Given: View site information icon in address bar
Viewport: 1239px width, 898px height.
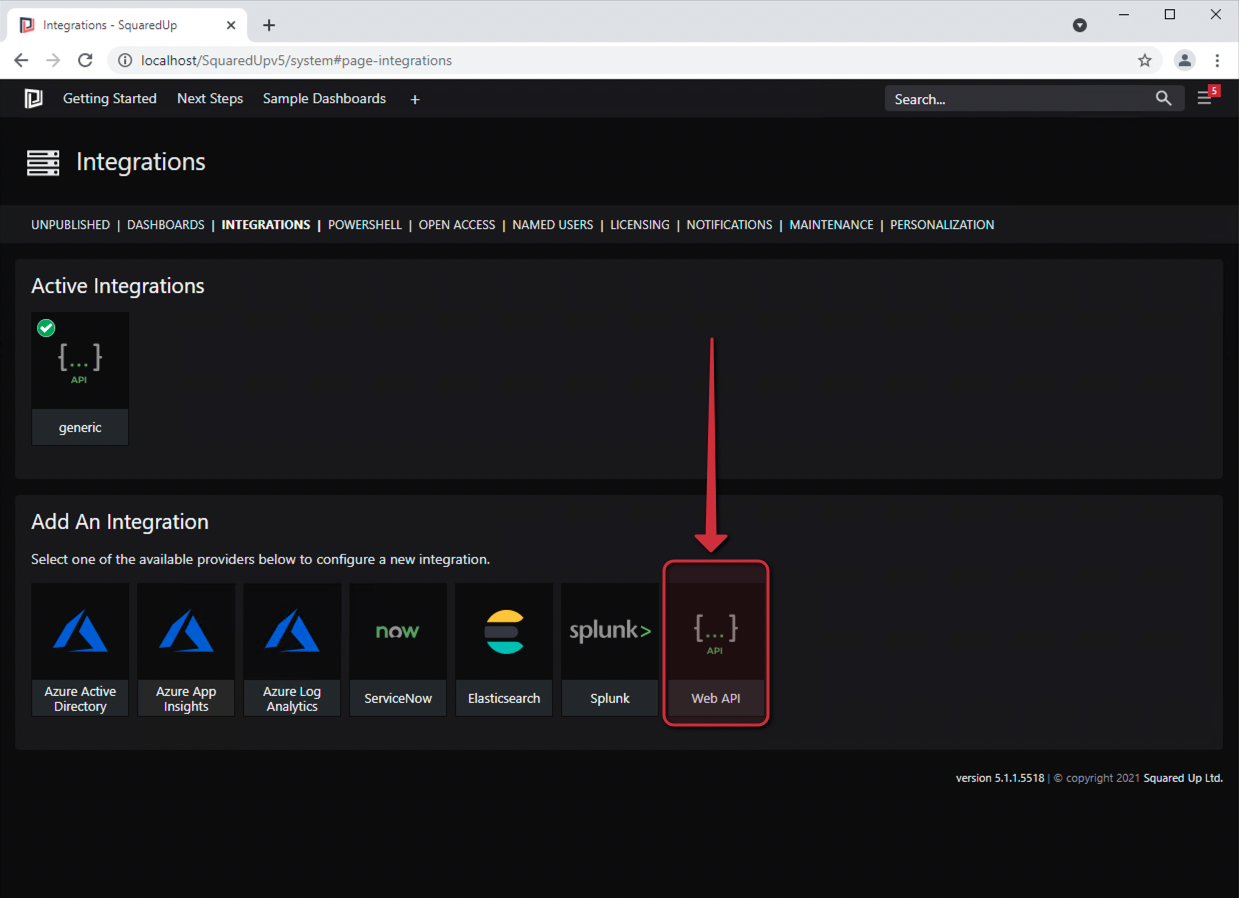Looking at the screenshot, I should (125, 60).
